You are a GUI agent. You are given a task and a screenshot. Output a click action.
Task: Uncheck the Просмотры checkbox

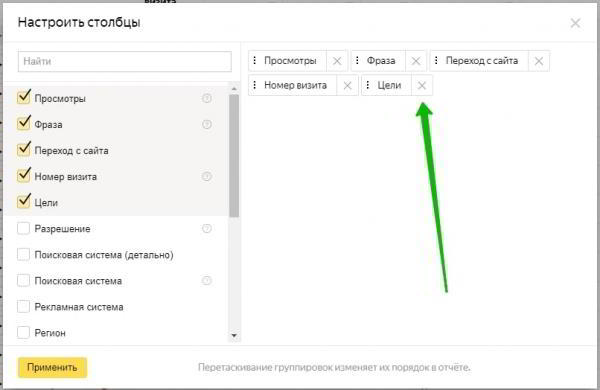23,97
